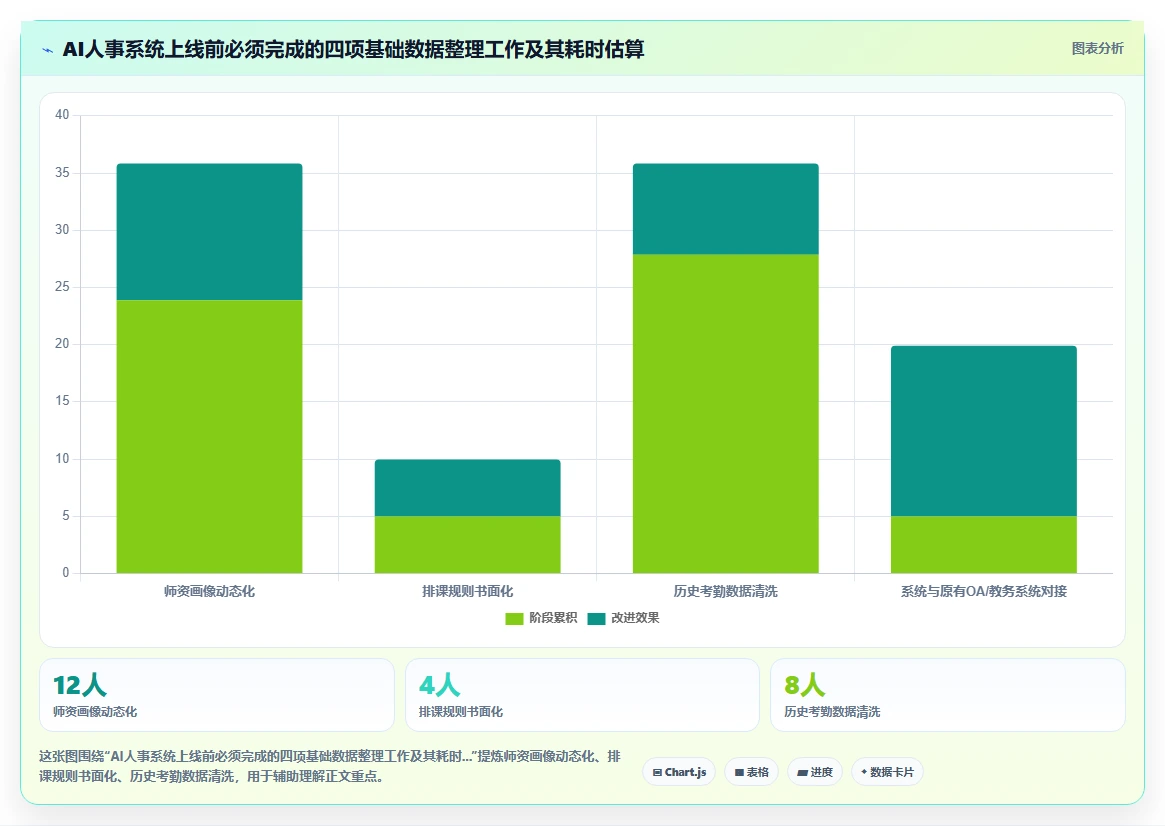Click the 改进效果 legend label
The image size is (1165, 826).
pyautogui.click(x=635, y=618)
